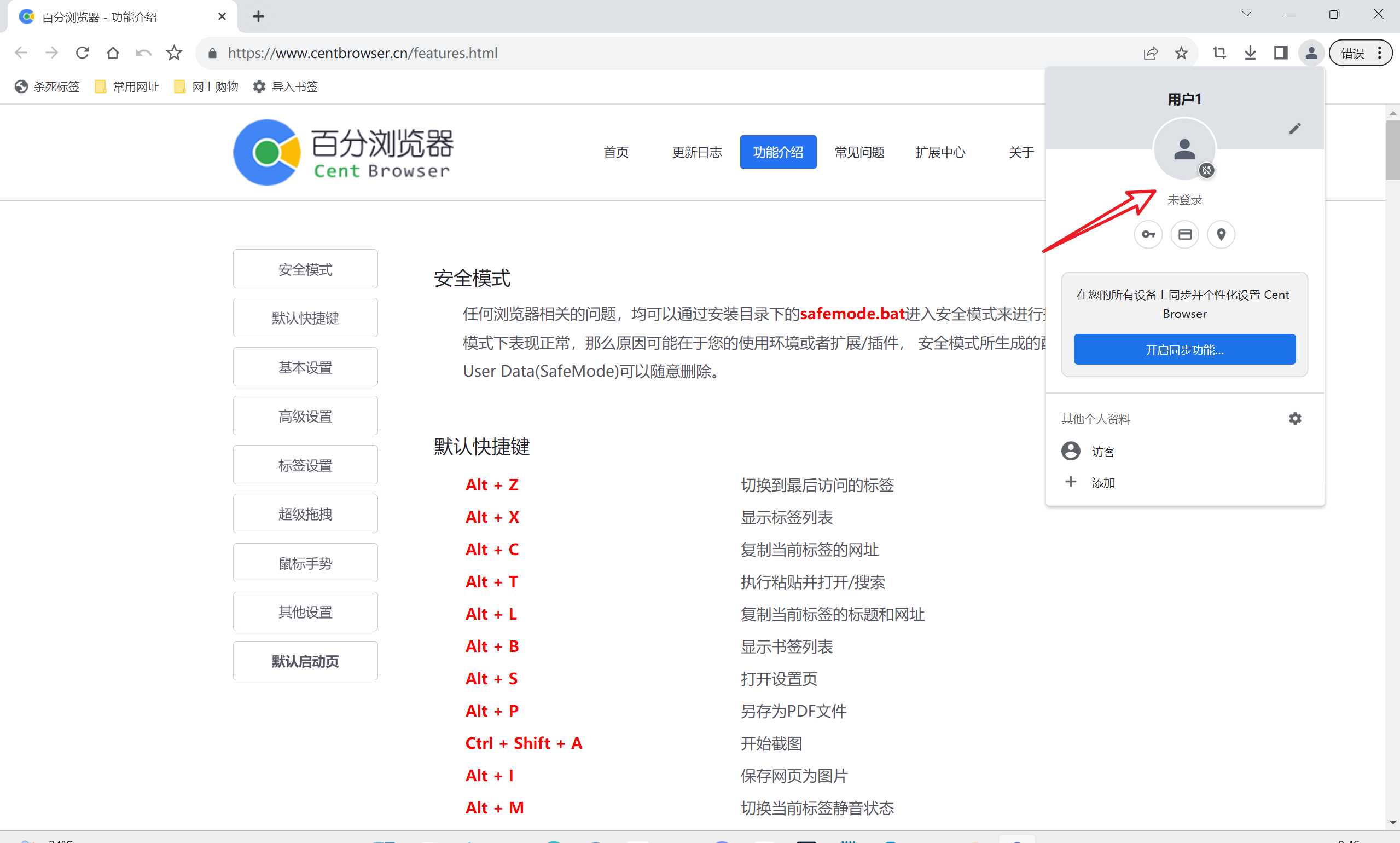Click the 基本设置 sidebar button
The height and width of the screenshot is (843, 1400).
(305, 367)
